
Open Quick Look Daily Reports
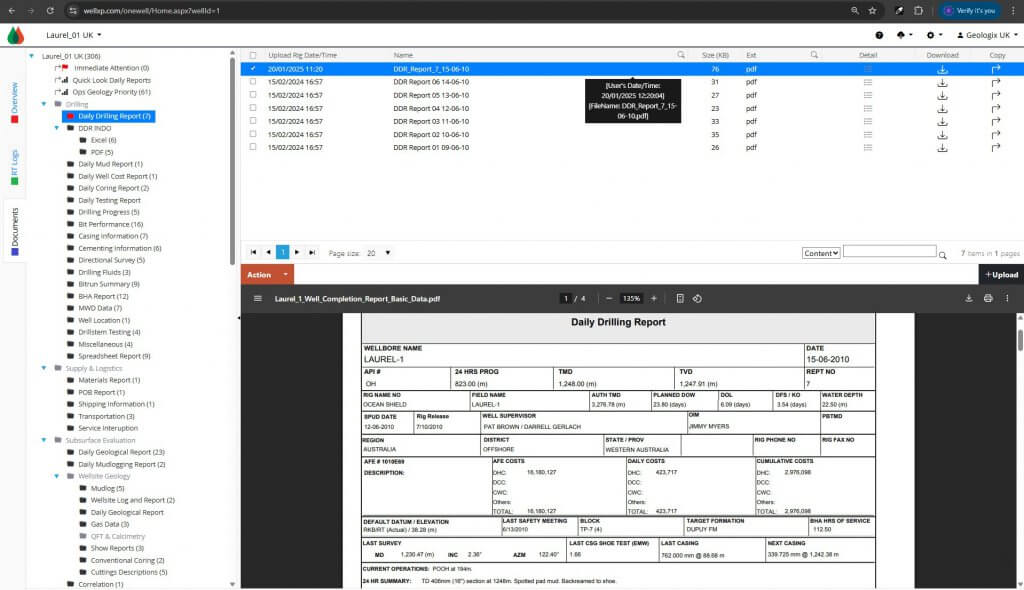(x=111, y=80)
